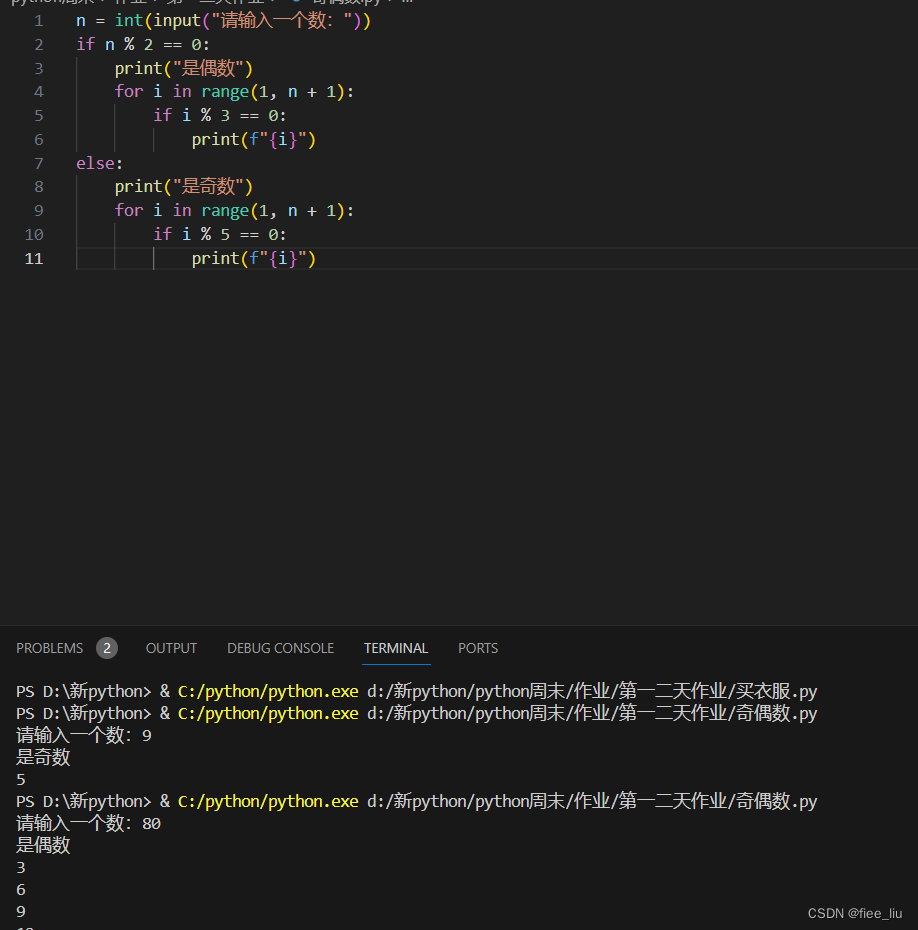Click terminal output '是奇数'
Viewport: 918px width, 930px height.
click(43, 757)
